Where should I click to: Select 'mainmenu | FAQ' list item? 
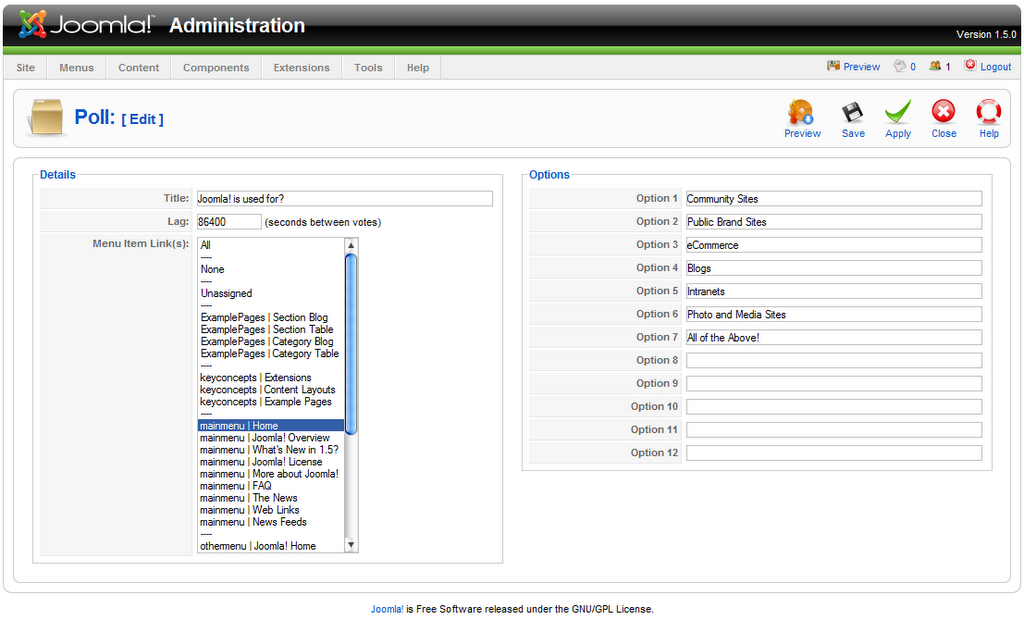click(x=271, y=486)
